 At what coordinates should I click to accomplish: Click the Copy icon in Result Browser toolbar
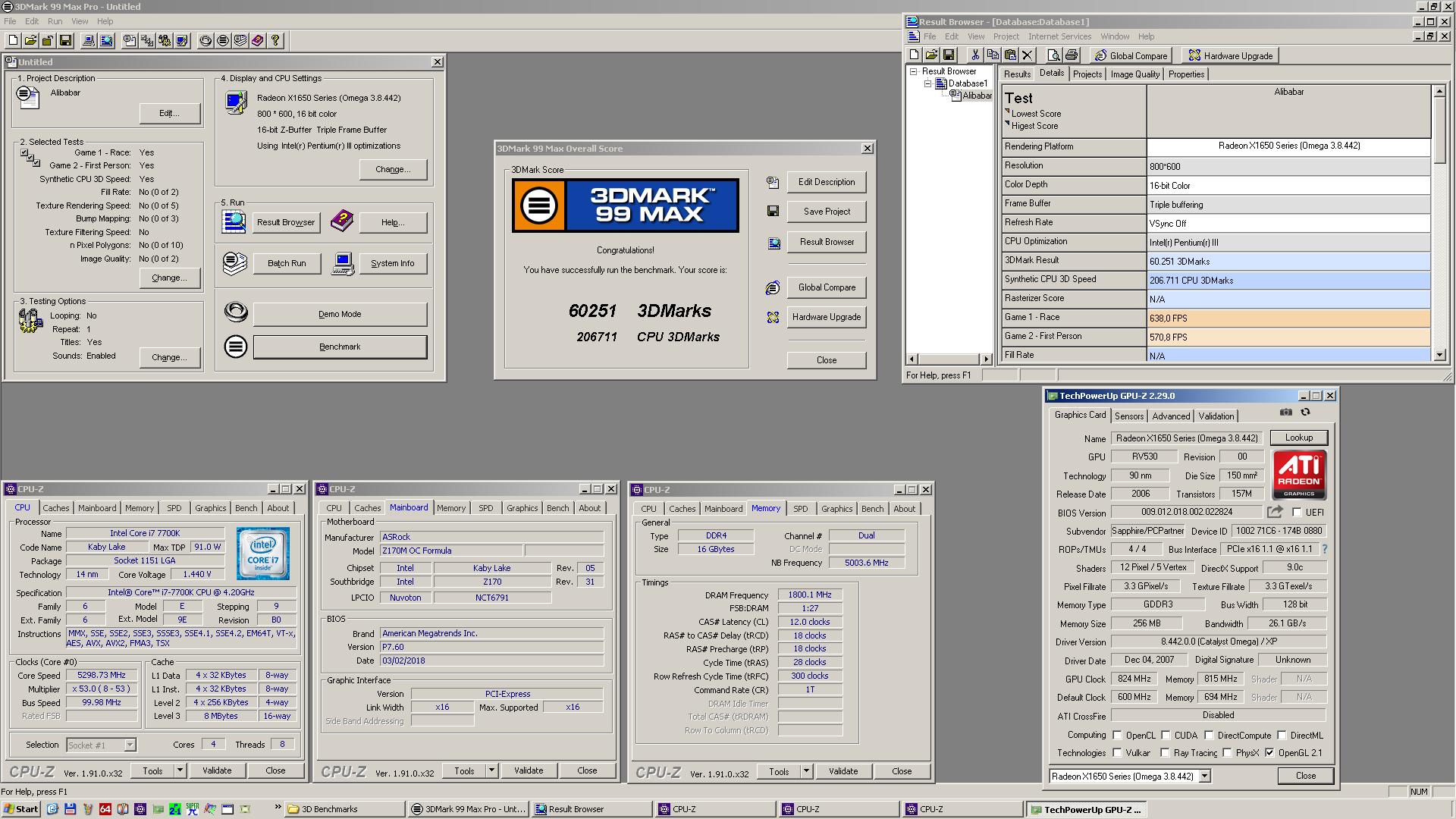(x=993, y=55)
